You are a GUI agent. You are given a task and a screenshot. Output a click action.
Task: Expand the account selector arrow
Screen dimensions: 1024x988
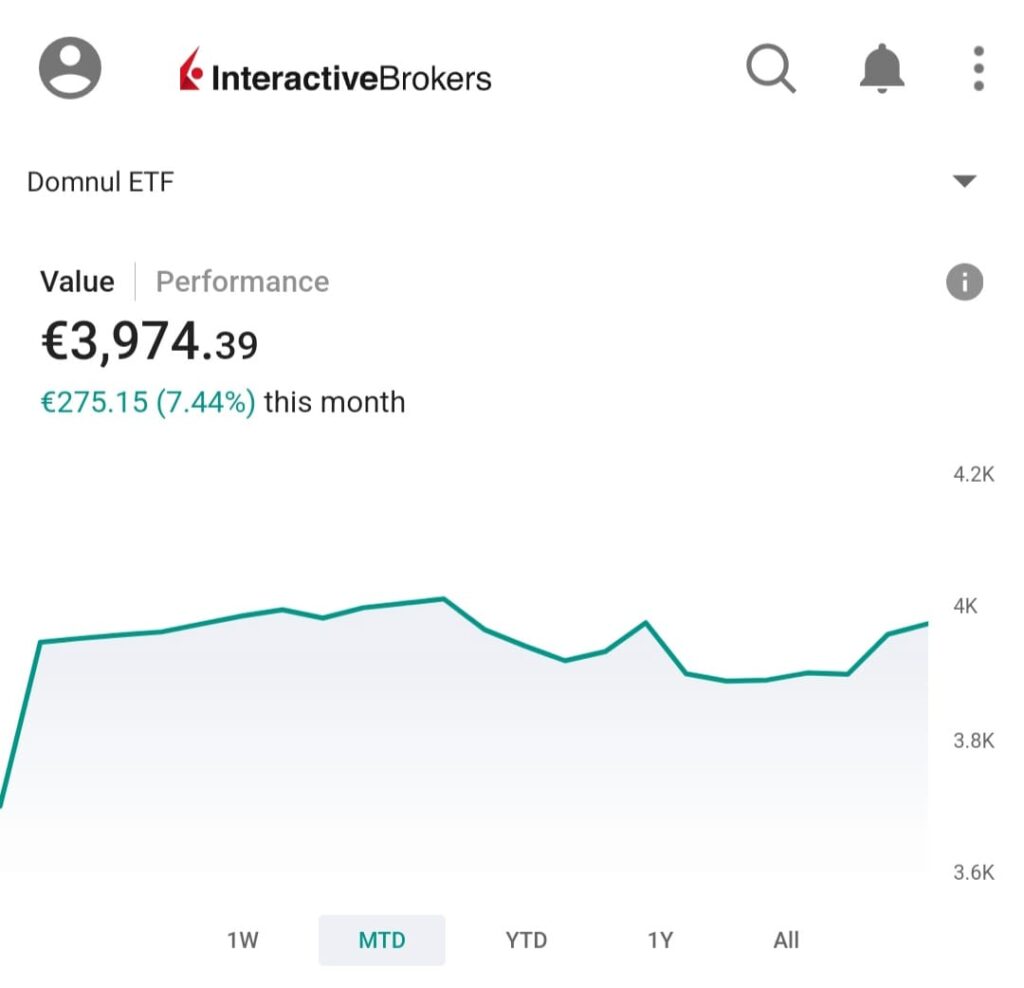pyautogui.click(x=964, y=182)
